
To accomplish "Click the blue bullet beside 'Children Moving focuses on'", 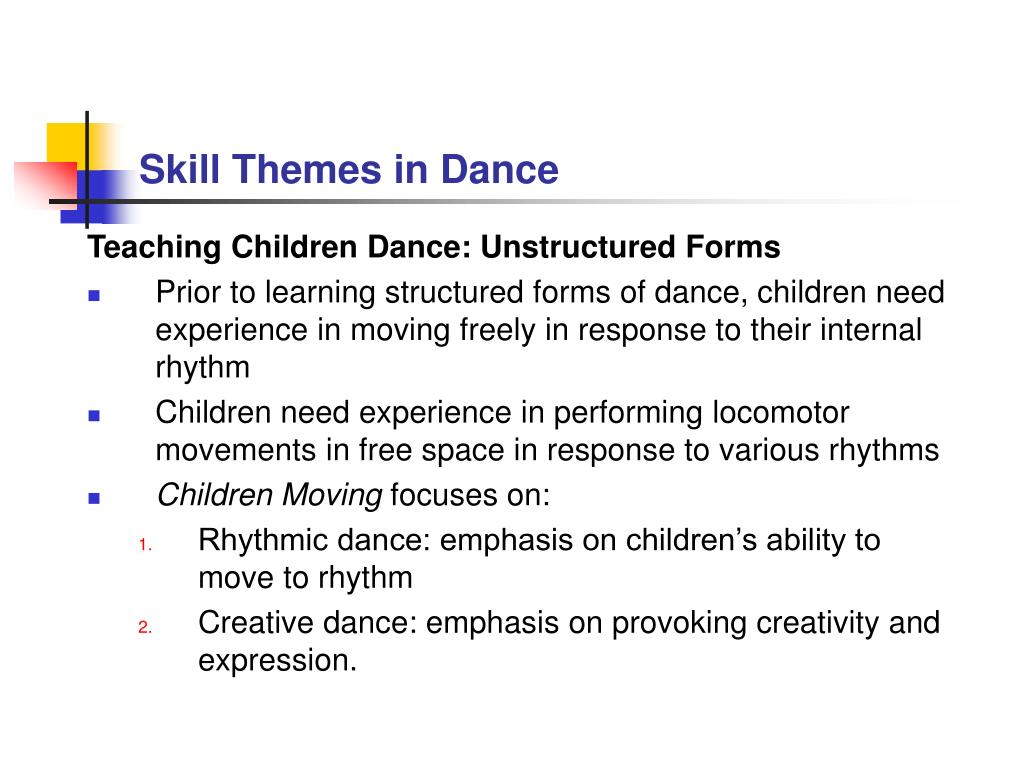I will 94,499.
